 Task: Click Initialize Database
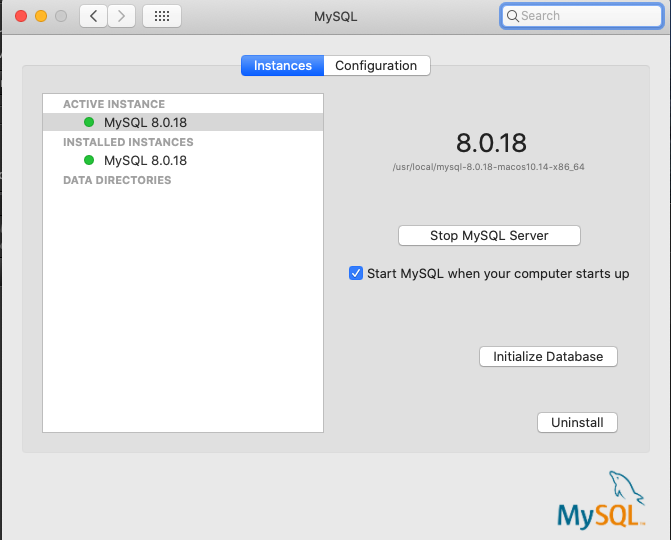point(548,356)
